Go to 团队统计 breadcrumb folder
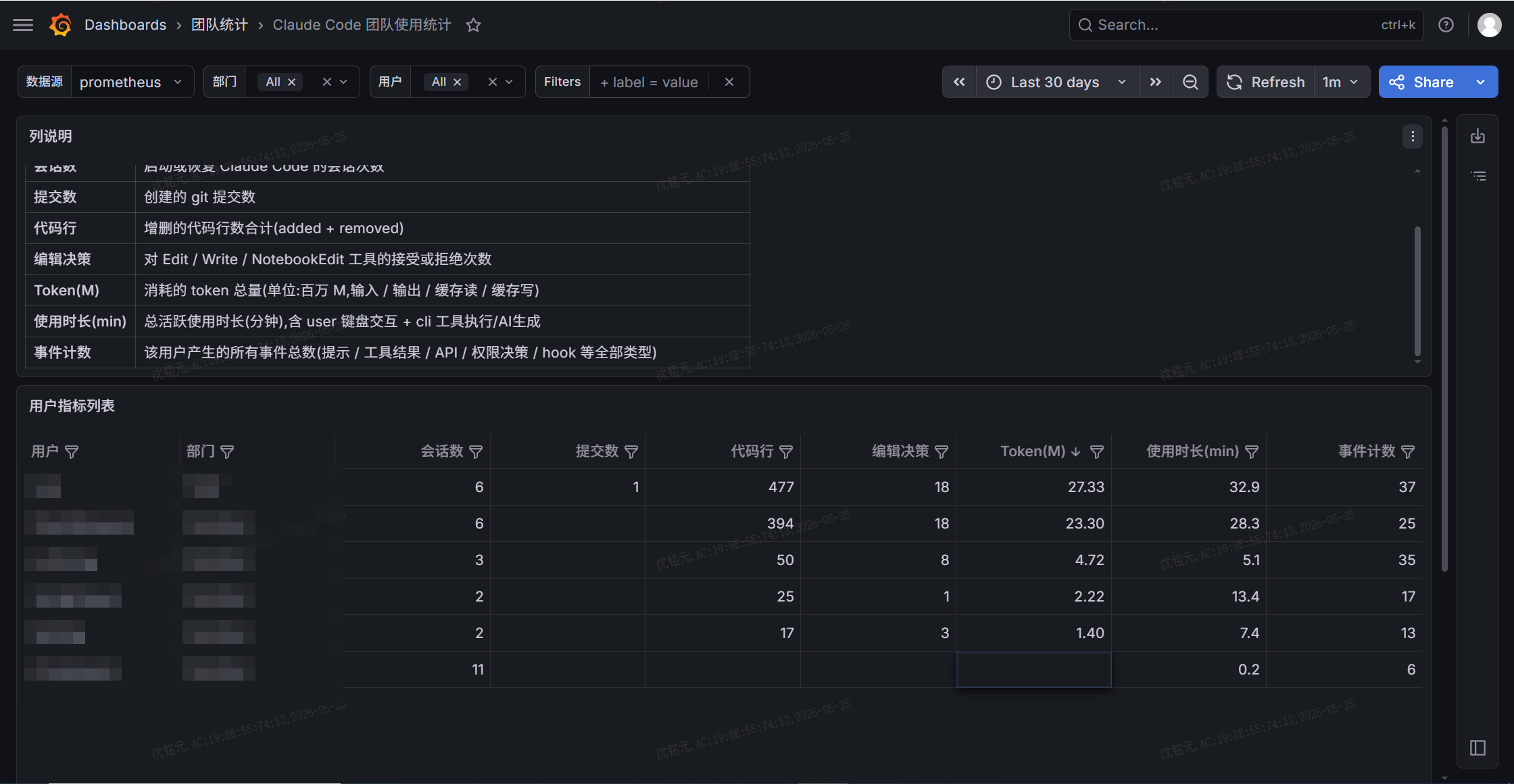The image size is (1514, 784). (x=220, y=25)
